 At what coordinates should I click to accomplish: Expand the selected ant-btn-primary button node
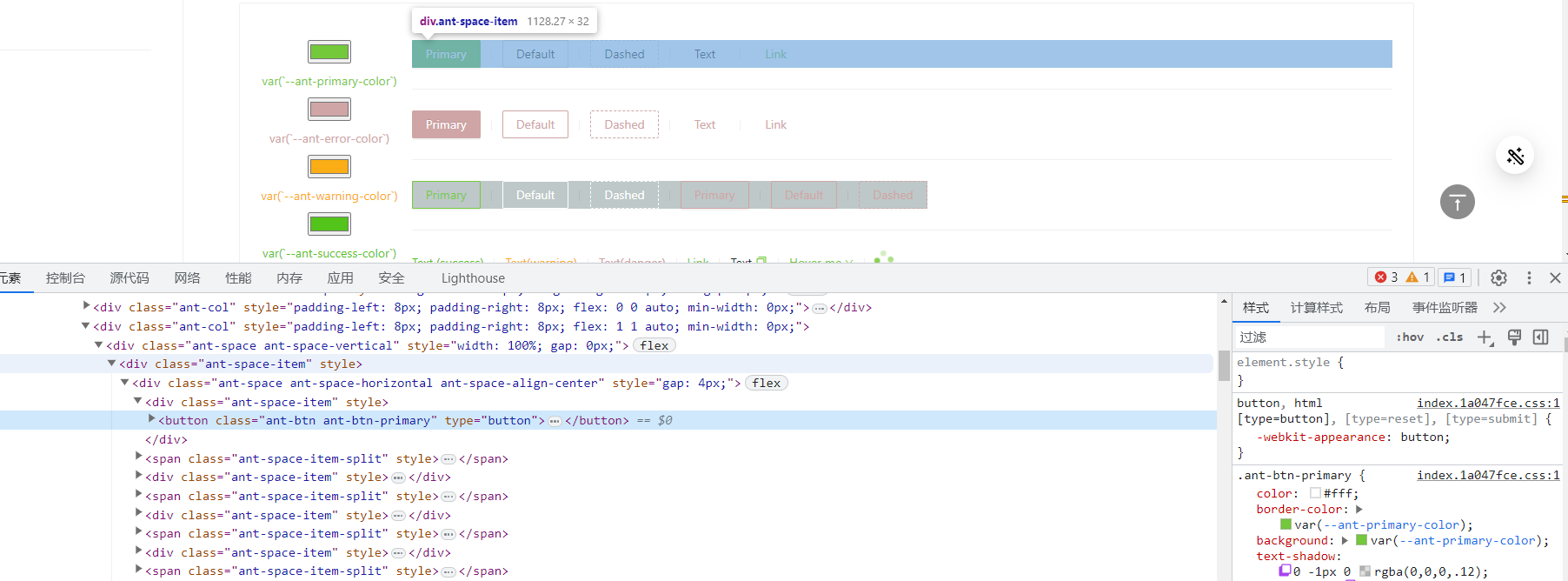click(152, 419)
